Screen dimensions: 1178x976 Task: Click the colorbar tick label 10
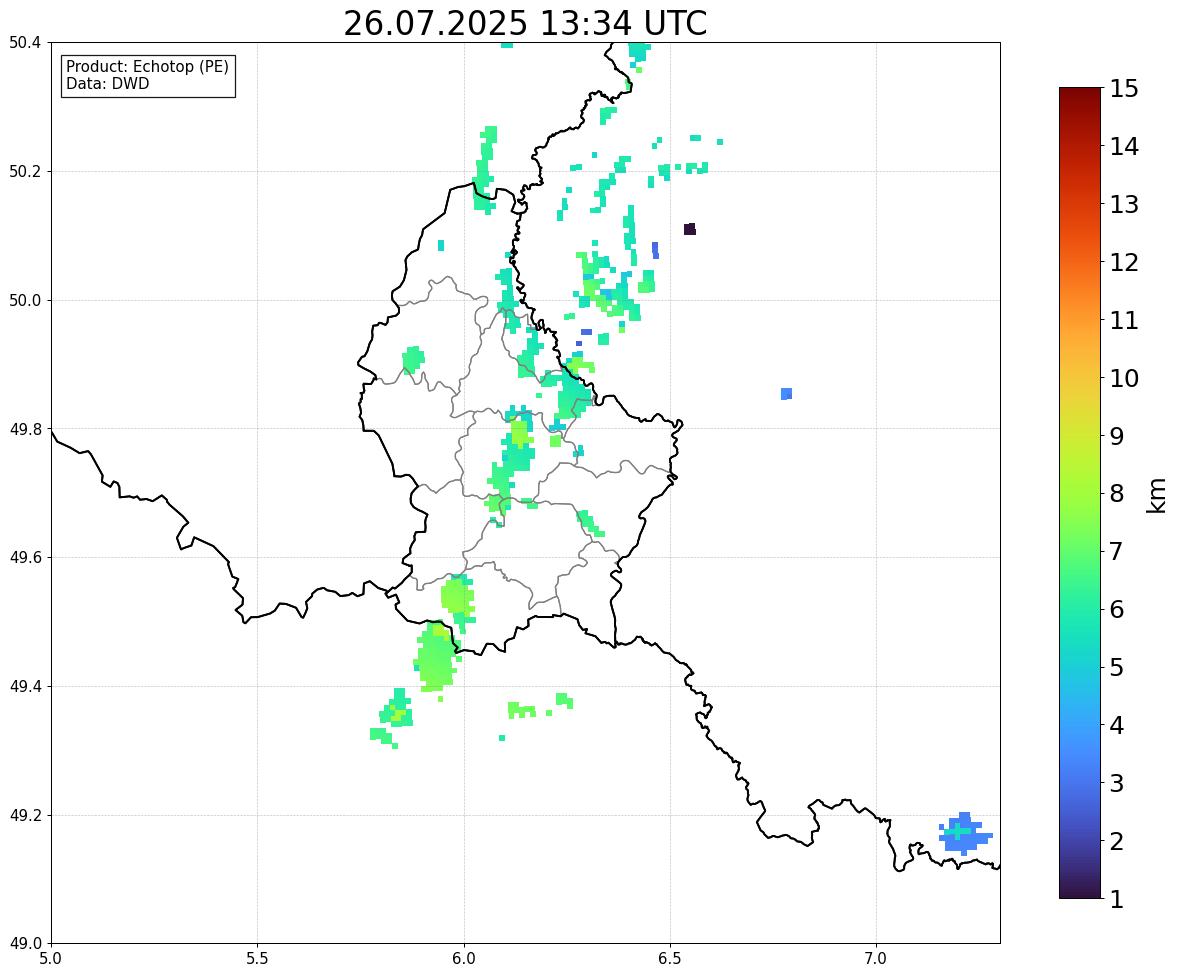1124,378
